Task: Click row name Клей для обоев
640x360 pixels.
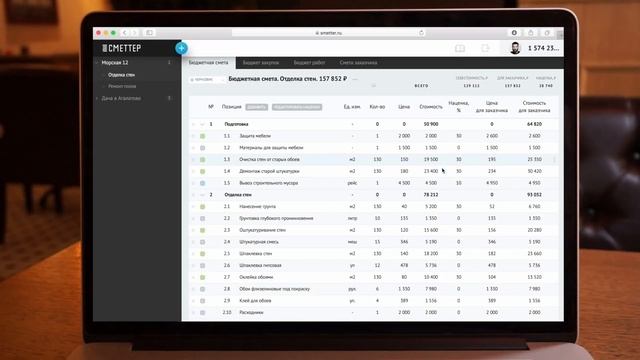Action: [x=255, y=301]
